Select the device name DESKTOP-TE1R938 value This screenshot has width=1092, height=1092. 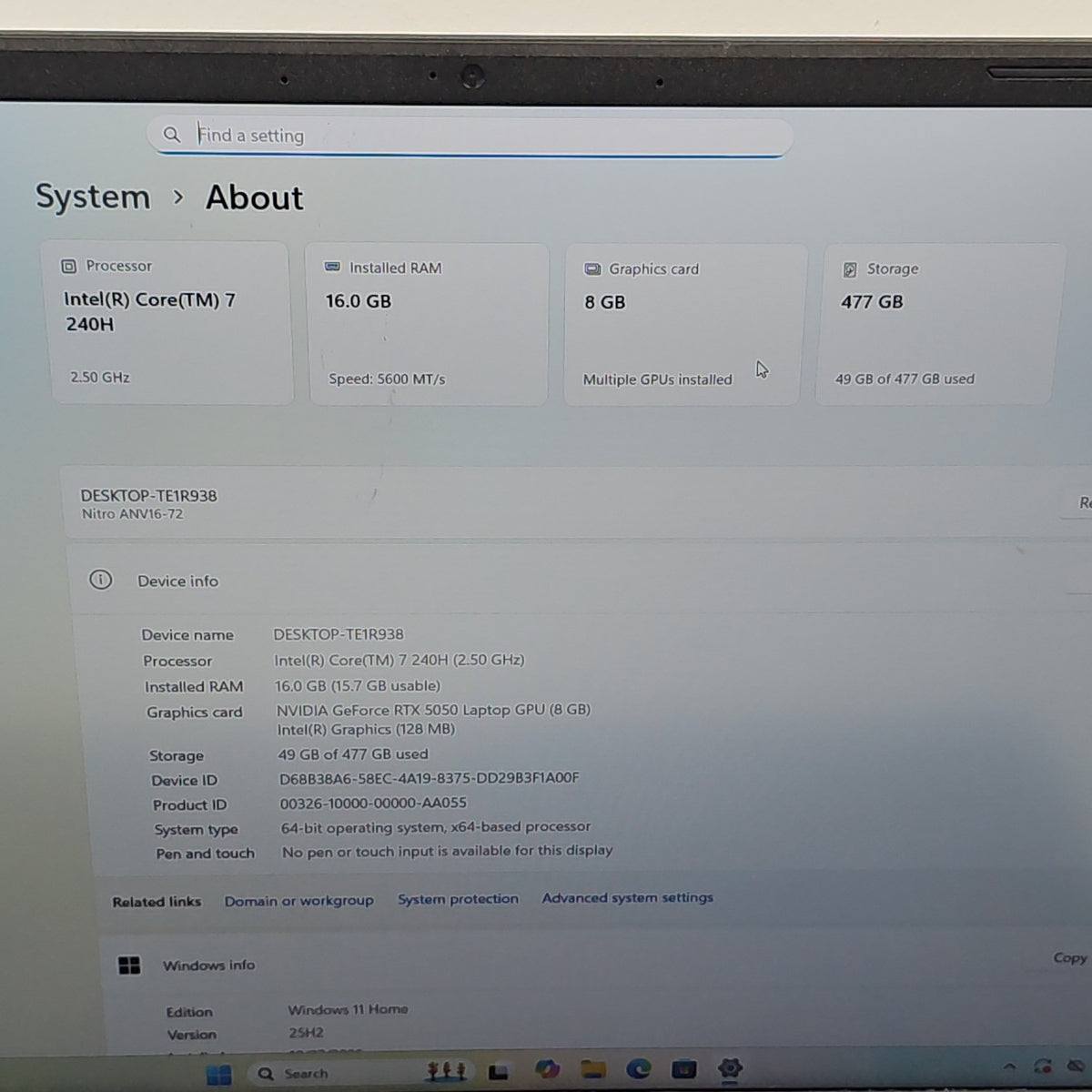[339, 634]
